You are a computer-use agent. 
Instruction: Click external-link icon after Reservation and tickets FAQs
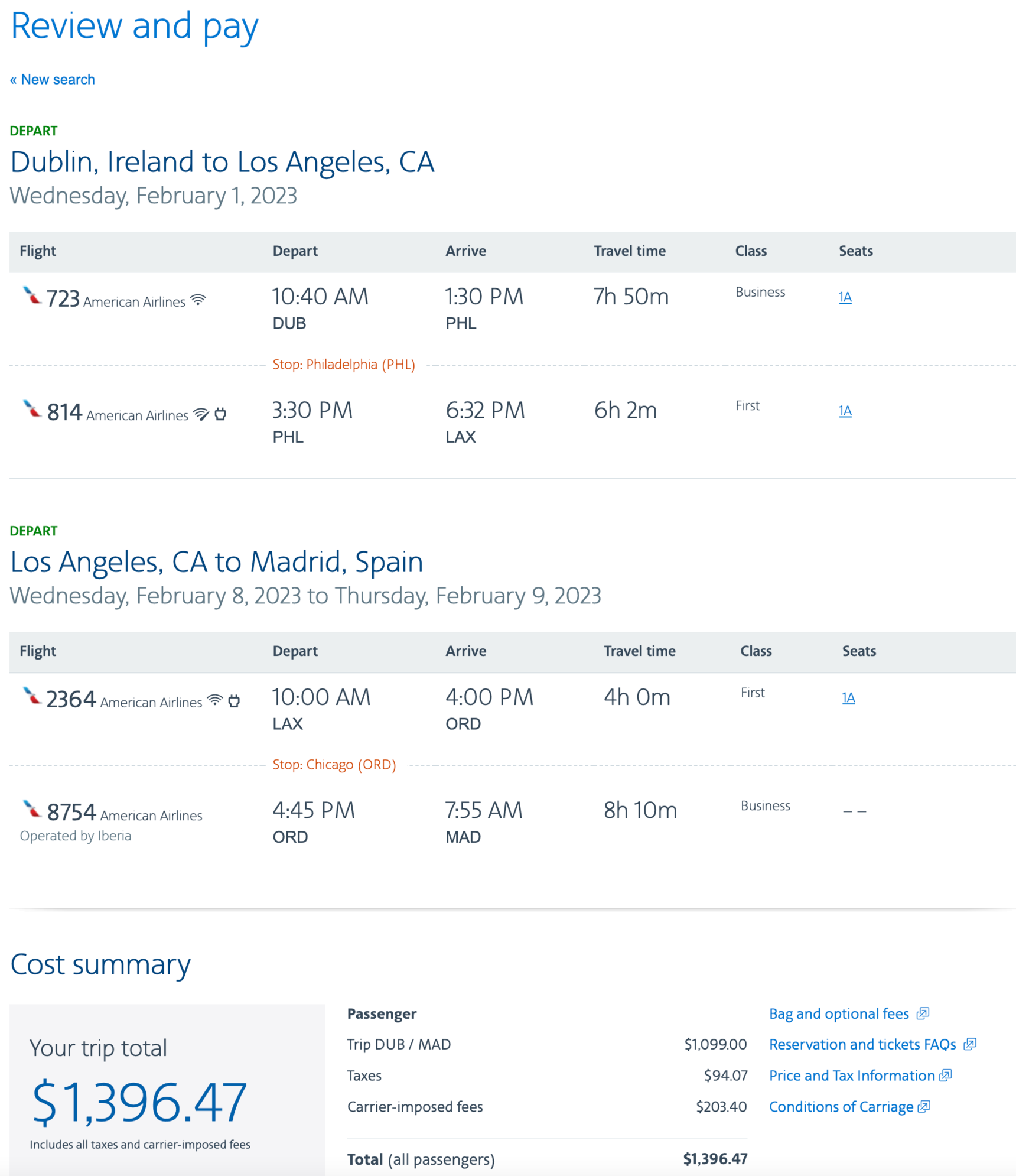pos(969,1045)
